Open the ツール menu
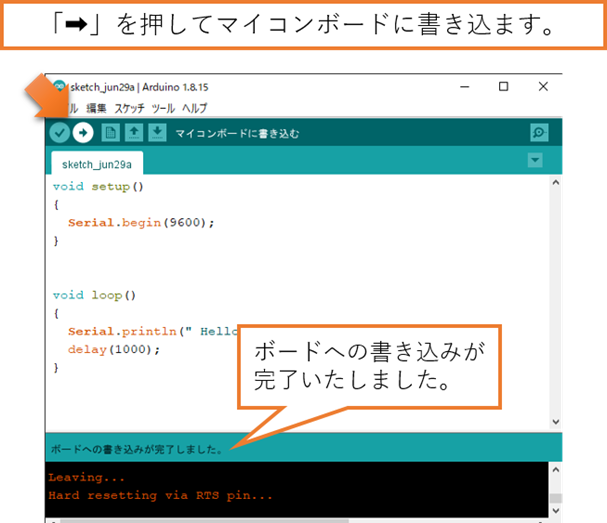The width and height of the screenshot is (607, 523). 163,108
